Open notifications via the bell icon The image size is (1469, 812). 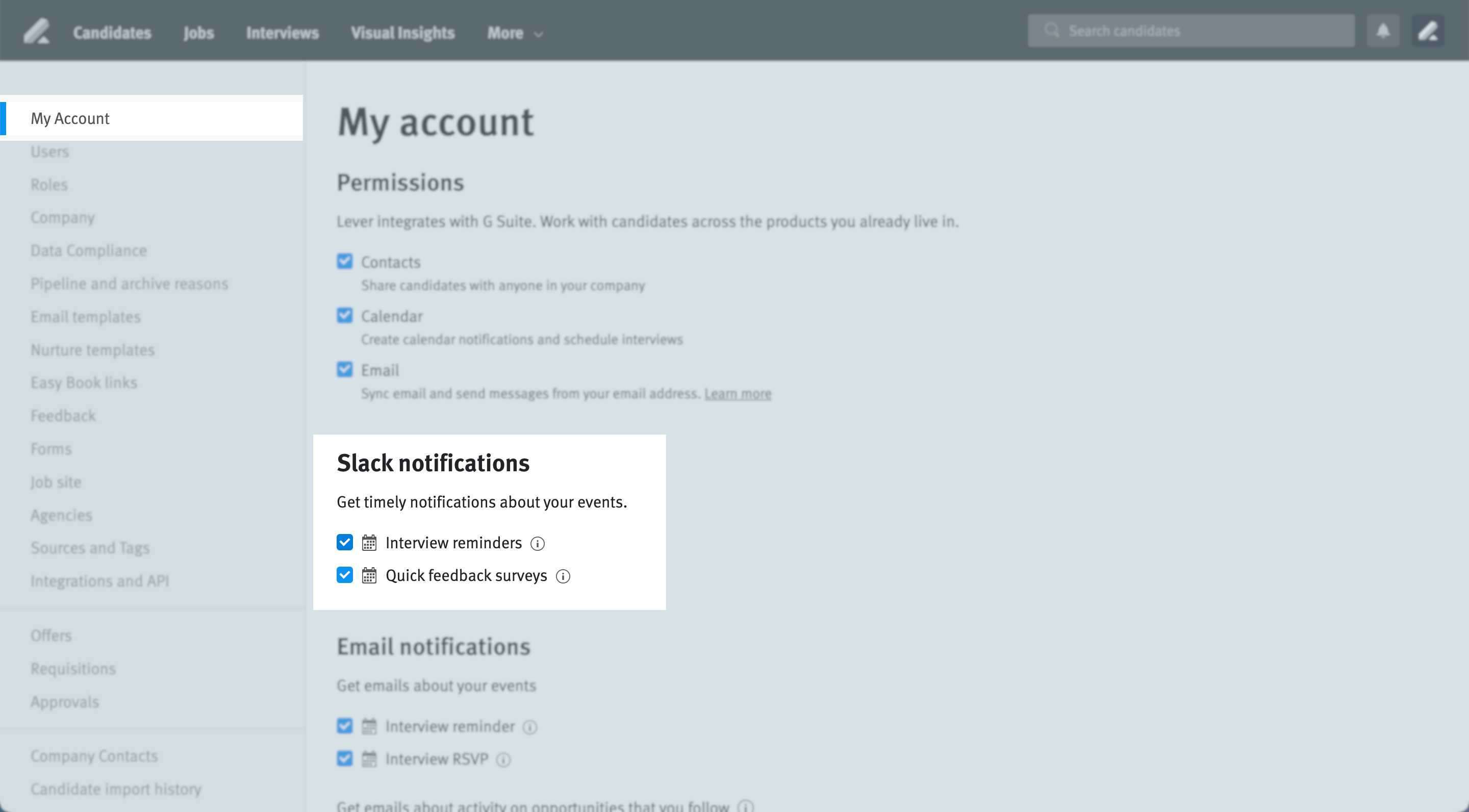pos(1383,30)
